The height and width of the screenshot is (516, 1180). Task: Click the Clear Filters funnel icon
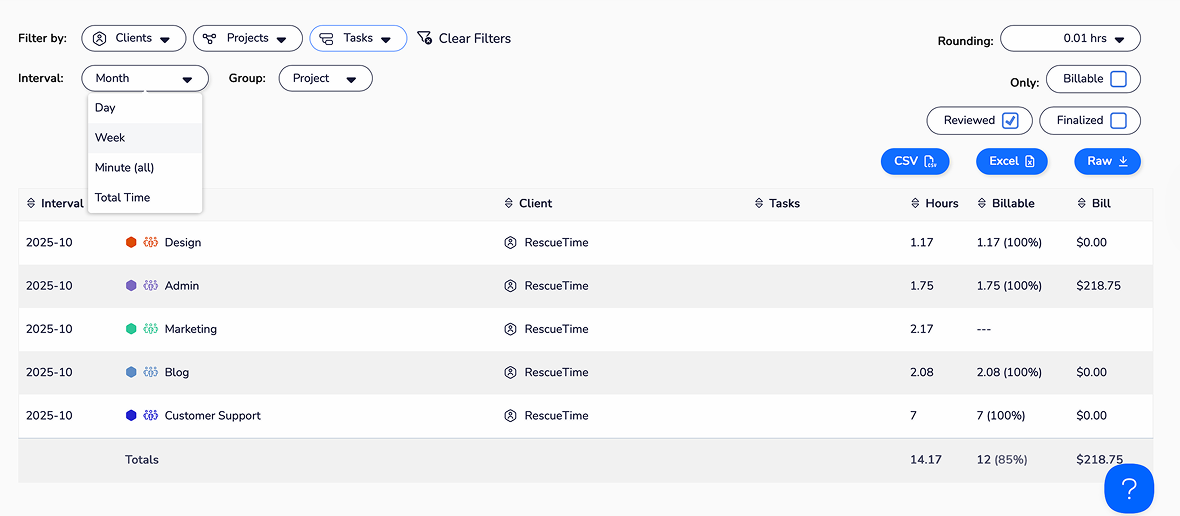425,39
